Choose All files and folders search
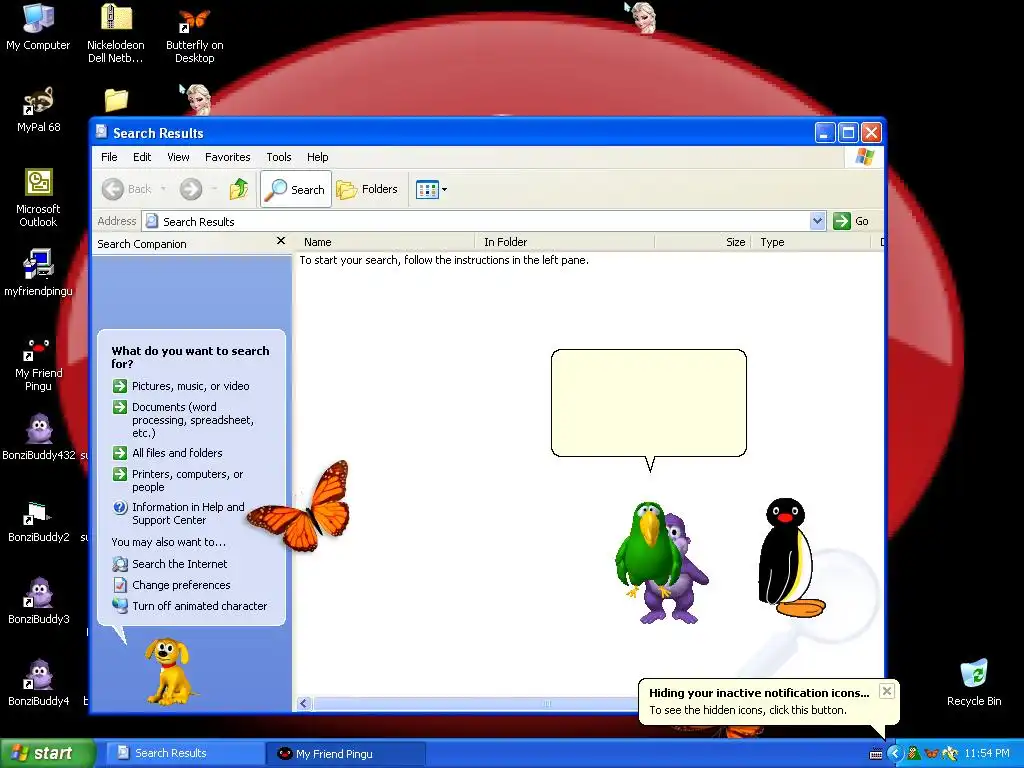Image resolution: width=1024 pixels, height=768 pixels. [168, 453]
